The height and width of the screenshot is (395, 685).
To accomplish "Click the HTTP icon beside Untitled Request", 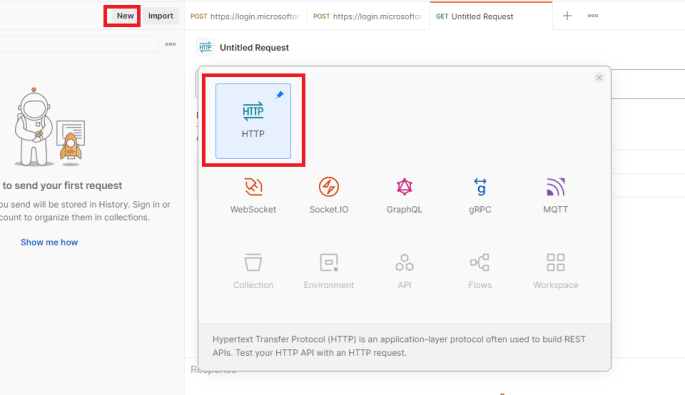I will pyautogui.click(x=205, y=47).
